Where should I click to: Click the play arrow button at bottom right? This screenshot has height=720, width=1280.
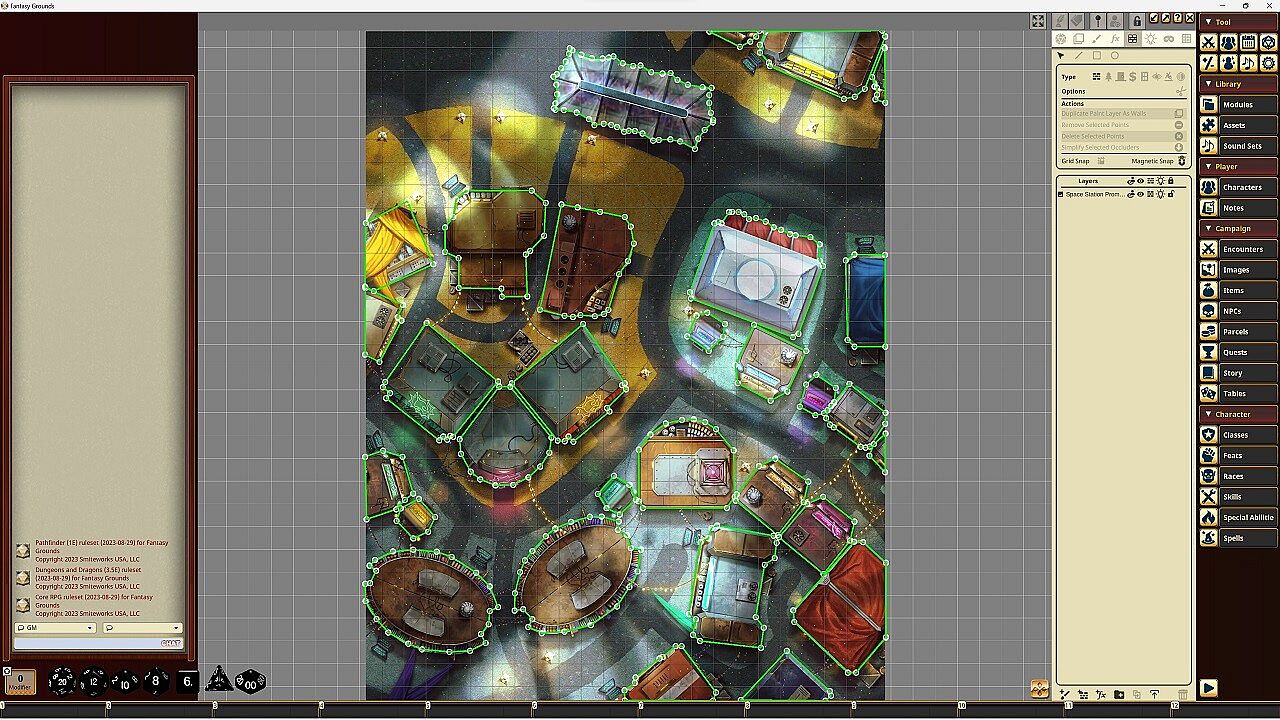click(1208, 688)
